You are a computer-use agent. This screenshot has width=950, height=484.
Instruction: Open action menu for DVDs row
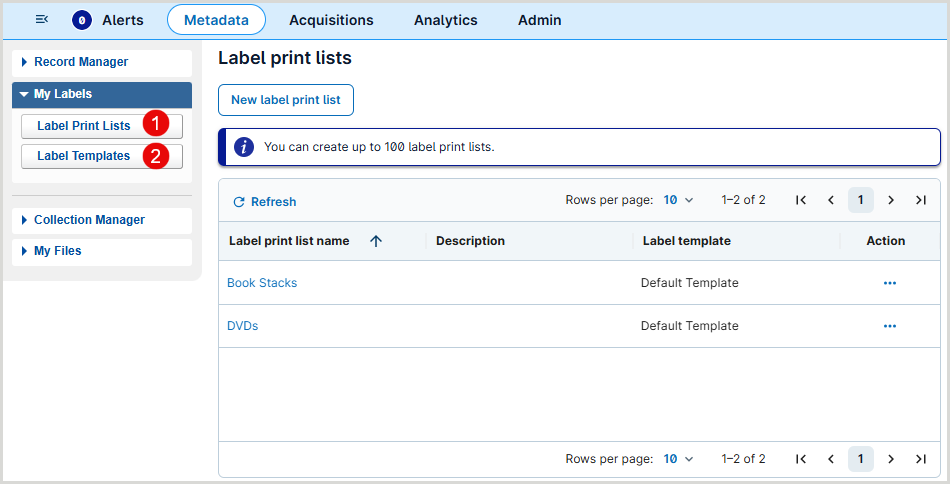[889, 326]
